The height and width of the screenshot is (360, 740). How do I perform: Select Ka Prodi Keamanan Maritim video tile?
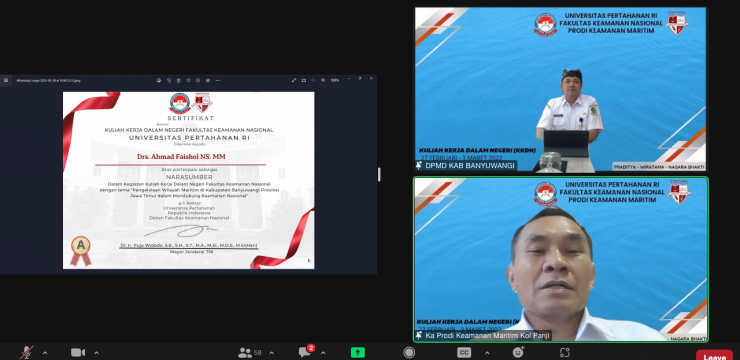561,260
